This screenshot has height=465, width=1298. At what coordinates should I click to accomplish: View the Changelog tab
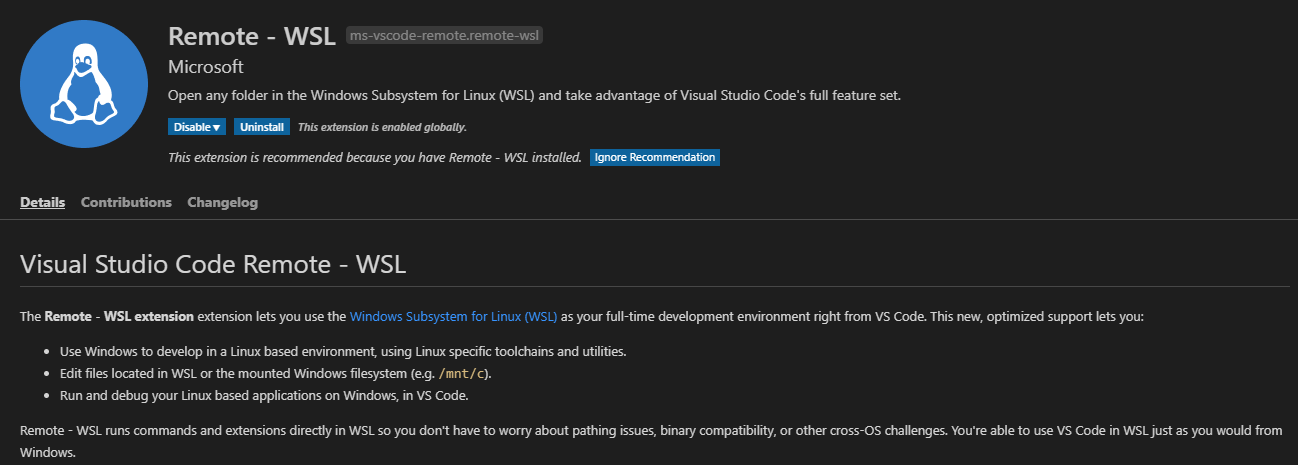pos(222,202)
